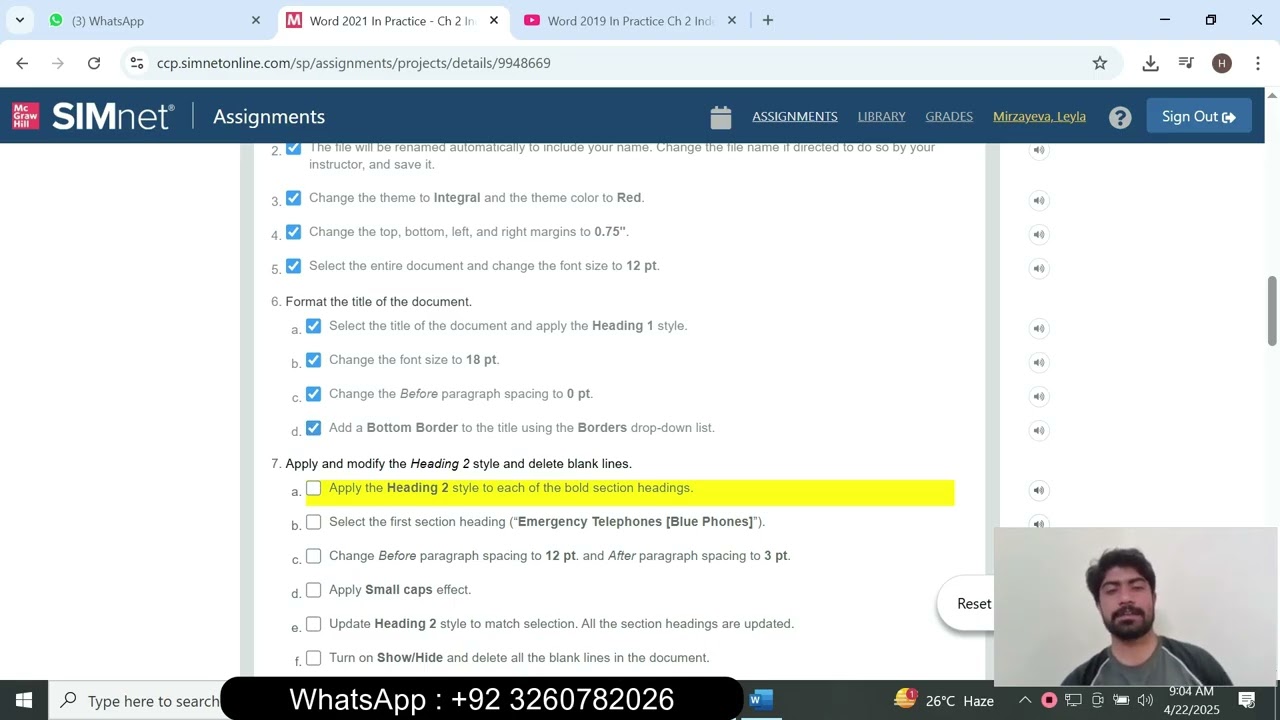Open the browser downloads icon
Viewport: 1280px width, 720px height.
[x=1151, y=63]
